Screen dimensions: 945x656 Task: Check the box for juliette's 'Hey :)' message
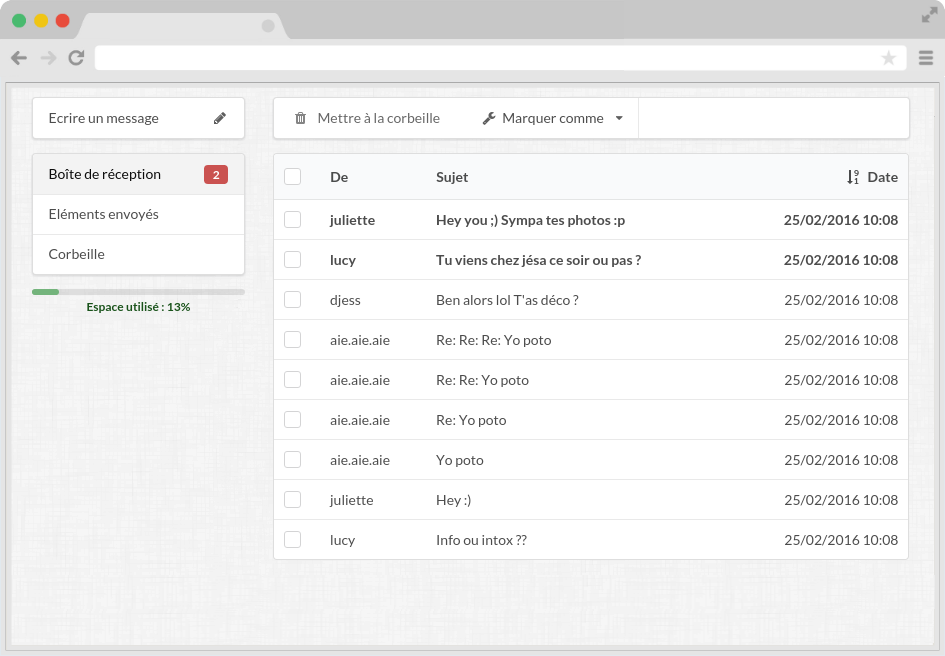point(292,499)
